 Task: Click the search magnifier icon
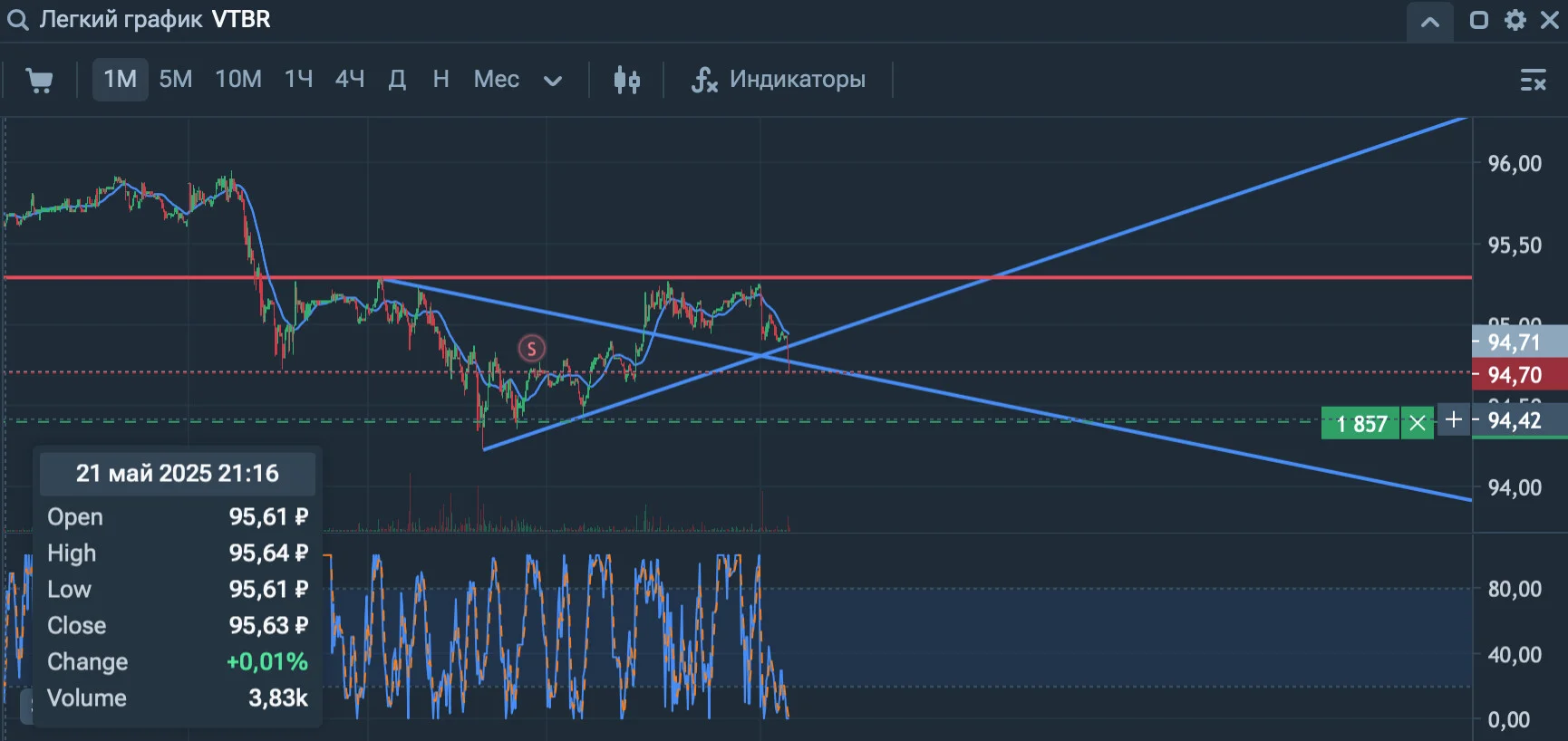point(17,20)
